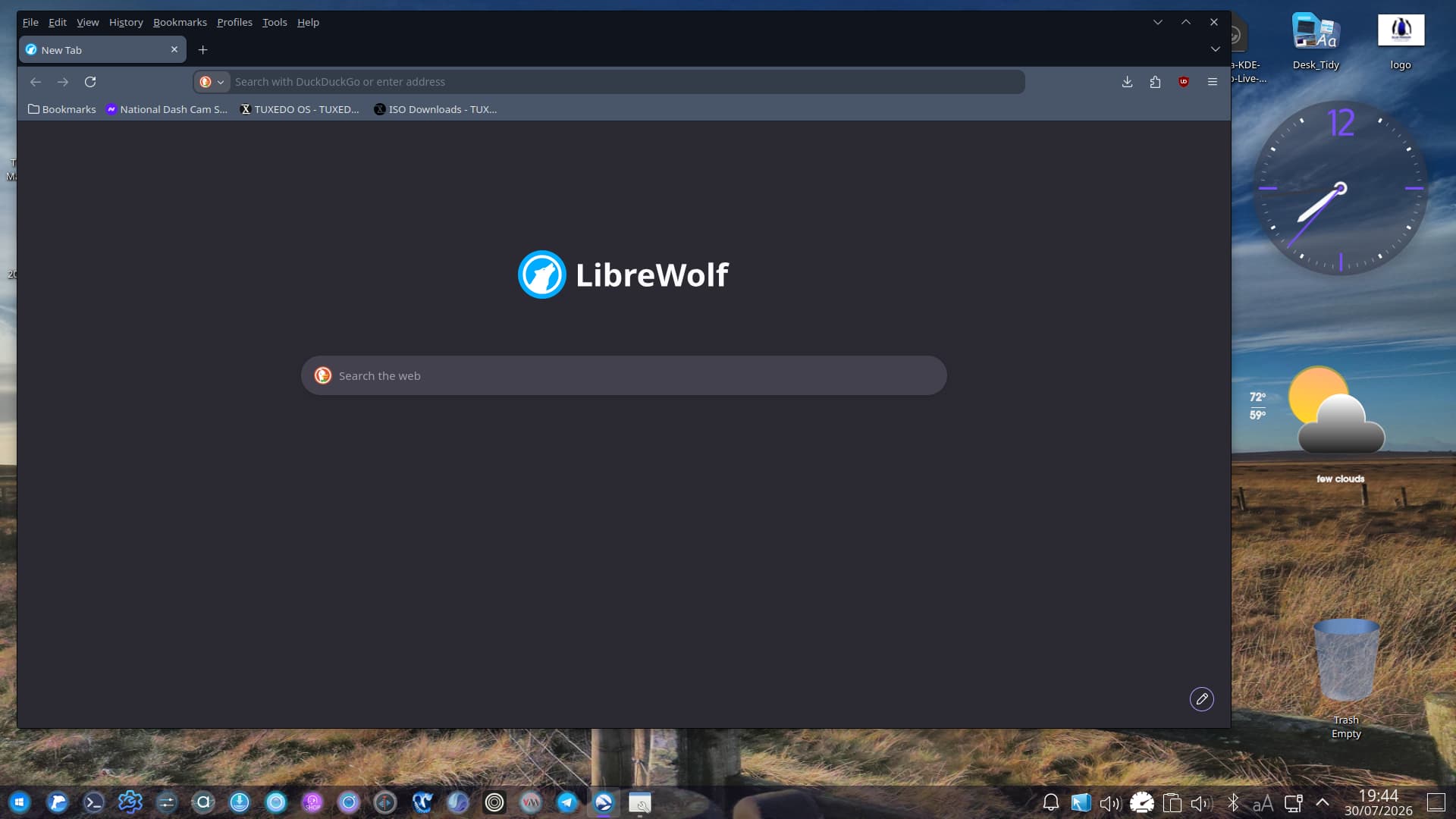Launch the Dolphin file manager from the taskbar
The width and height of the screenshot is (1456, 819).
click(57, 802)
